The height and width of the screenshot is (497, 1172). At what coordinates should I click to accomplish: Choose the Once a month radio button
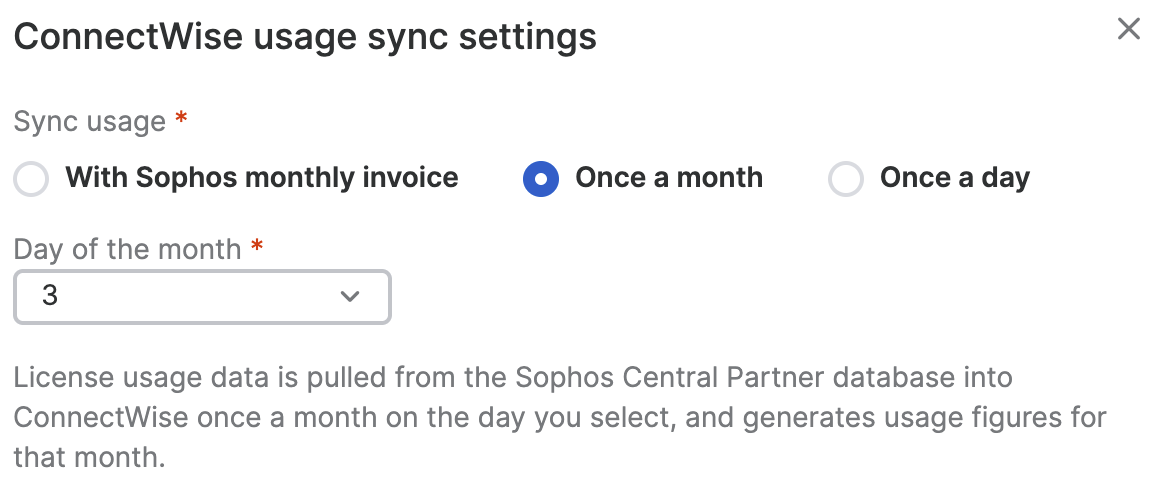click(541, 180)
